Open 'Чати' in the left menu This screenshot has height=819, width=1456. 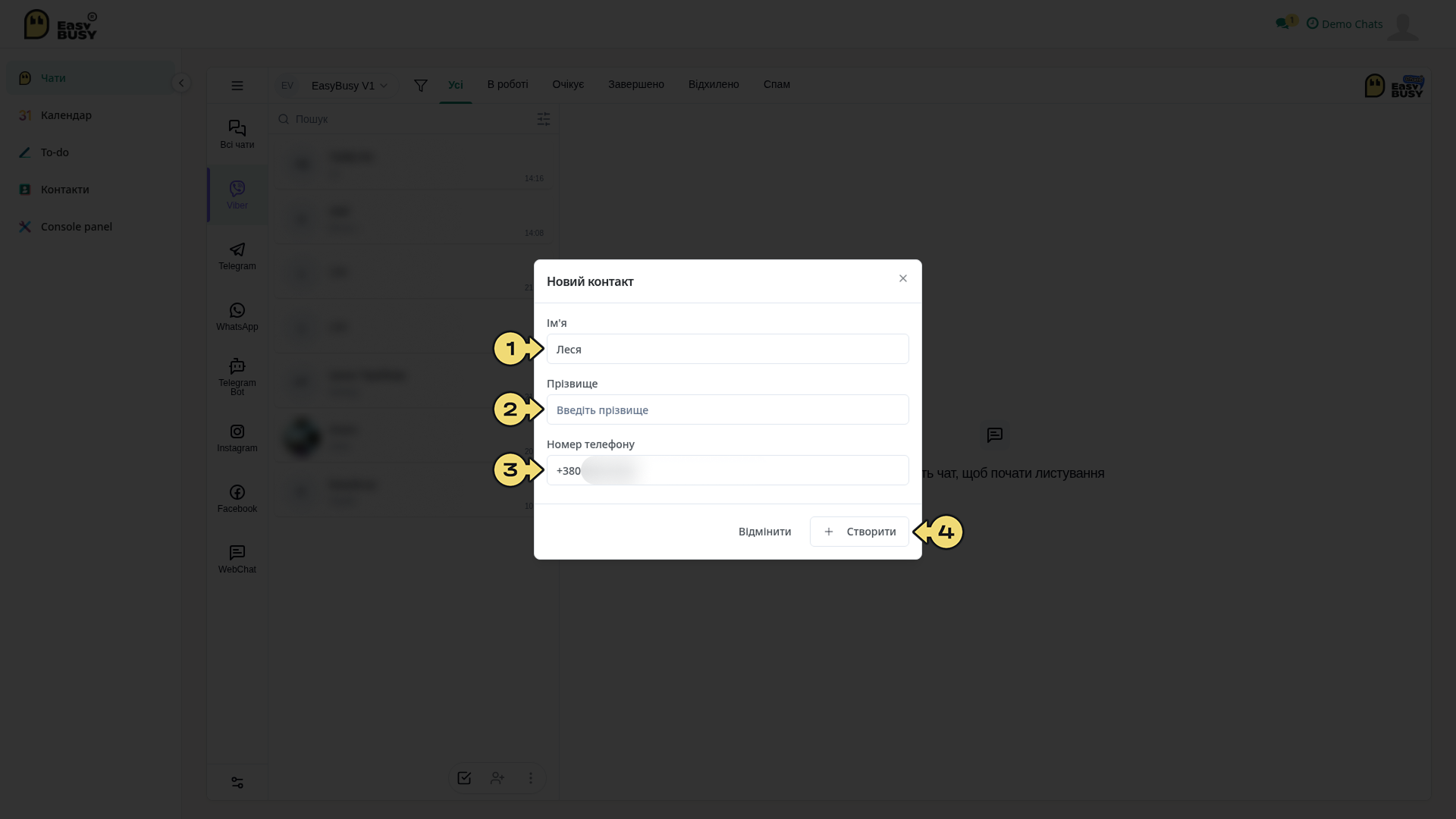click(90, 78)
